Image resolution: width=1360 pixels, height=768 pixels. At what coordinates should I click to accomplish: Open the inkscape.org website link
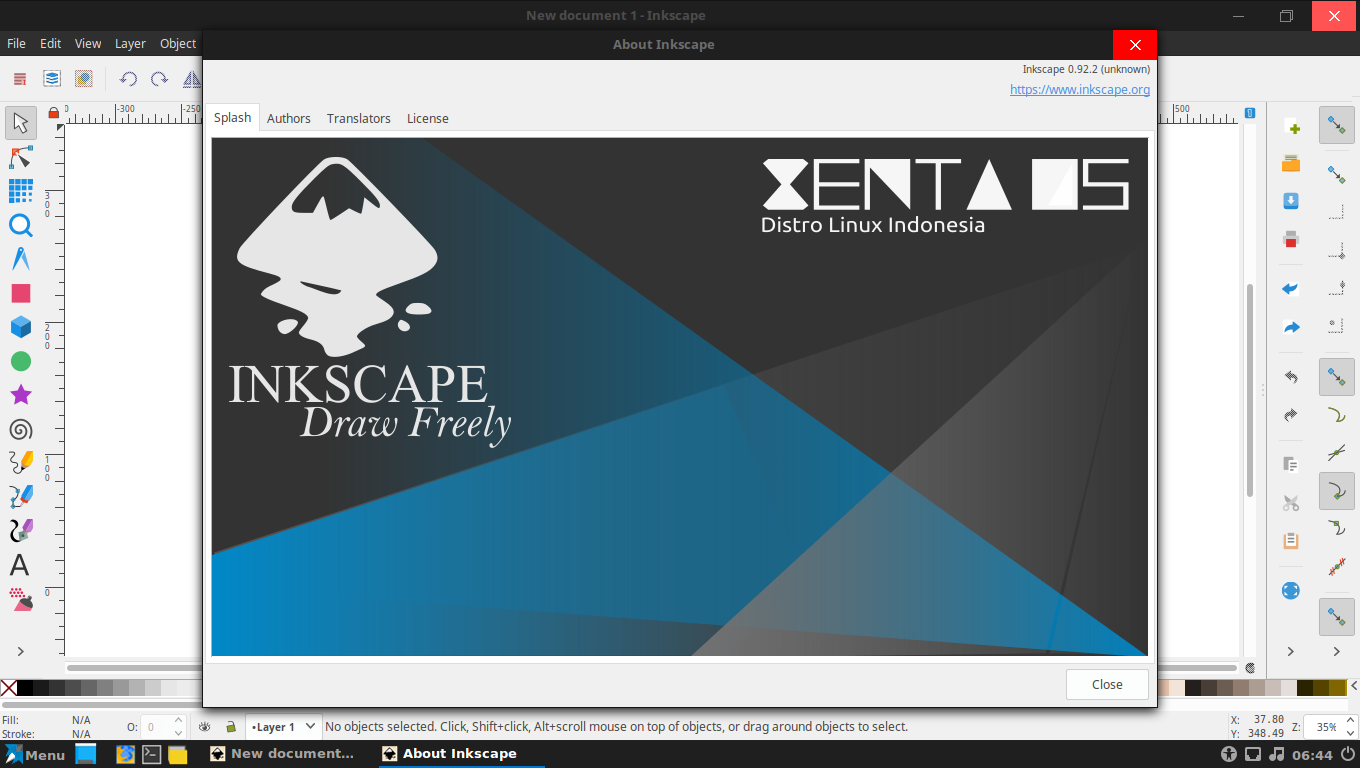(1080, 89)
